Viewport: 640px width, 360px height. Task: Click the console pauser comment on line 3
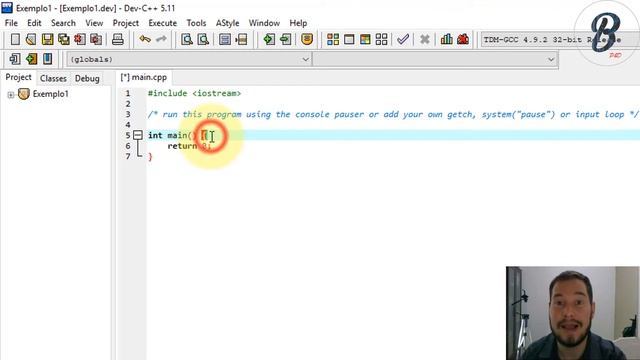tap(393, 114)
